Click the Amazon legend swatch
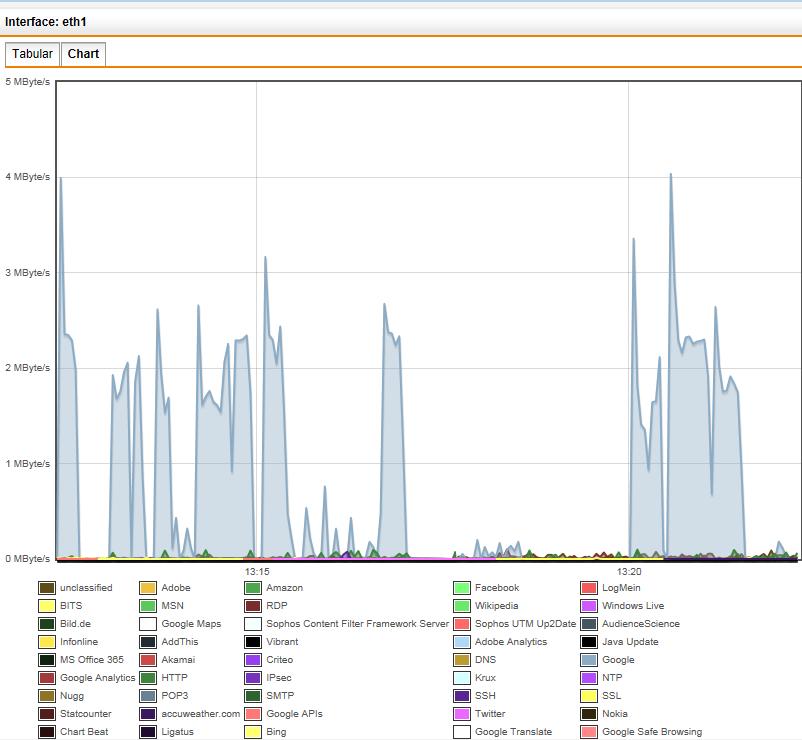Viewport: 802px width, 740px height. point(253,588)
